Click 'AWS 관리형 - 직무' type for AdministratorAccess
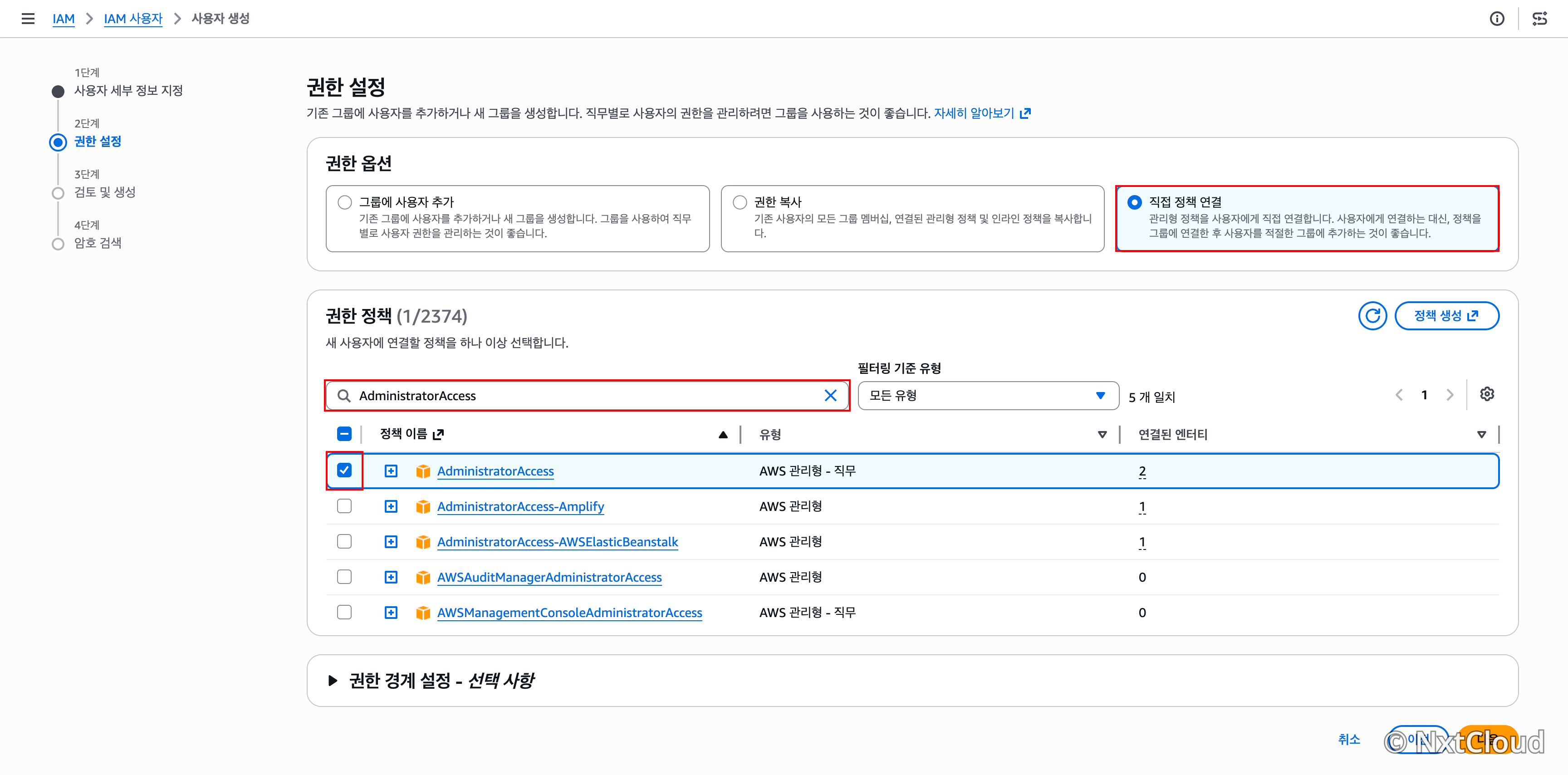1568x775 pixels. [807, 471]
